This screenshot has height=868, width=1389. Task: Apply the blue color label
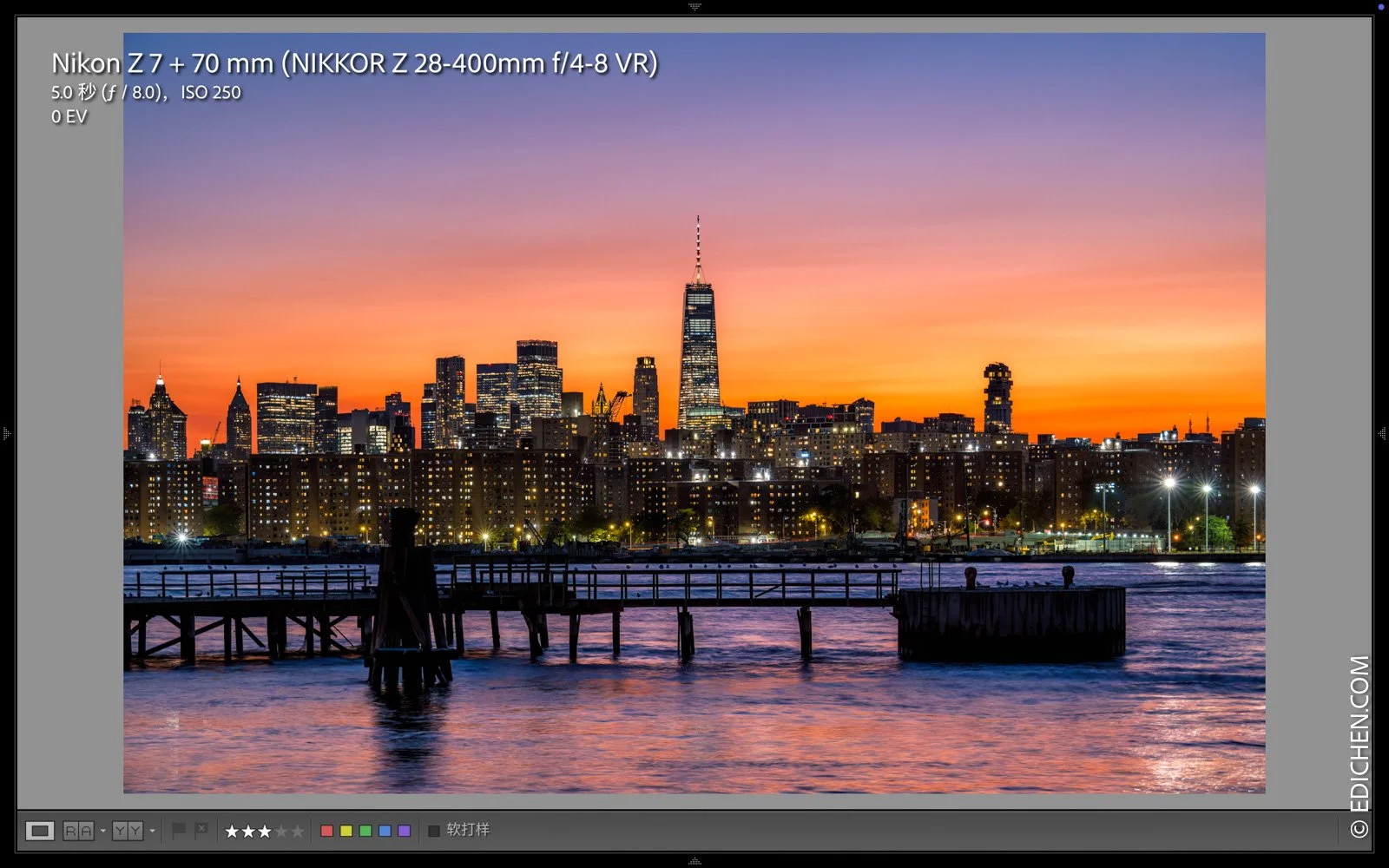click(x=385, y=831)
